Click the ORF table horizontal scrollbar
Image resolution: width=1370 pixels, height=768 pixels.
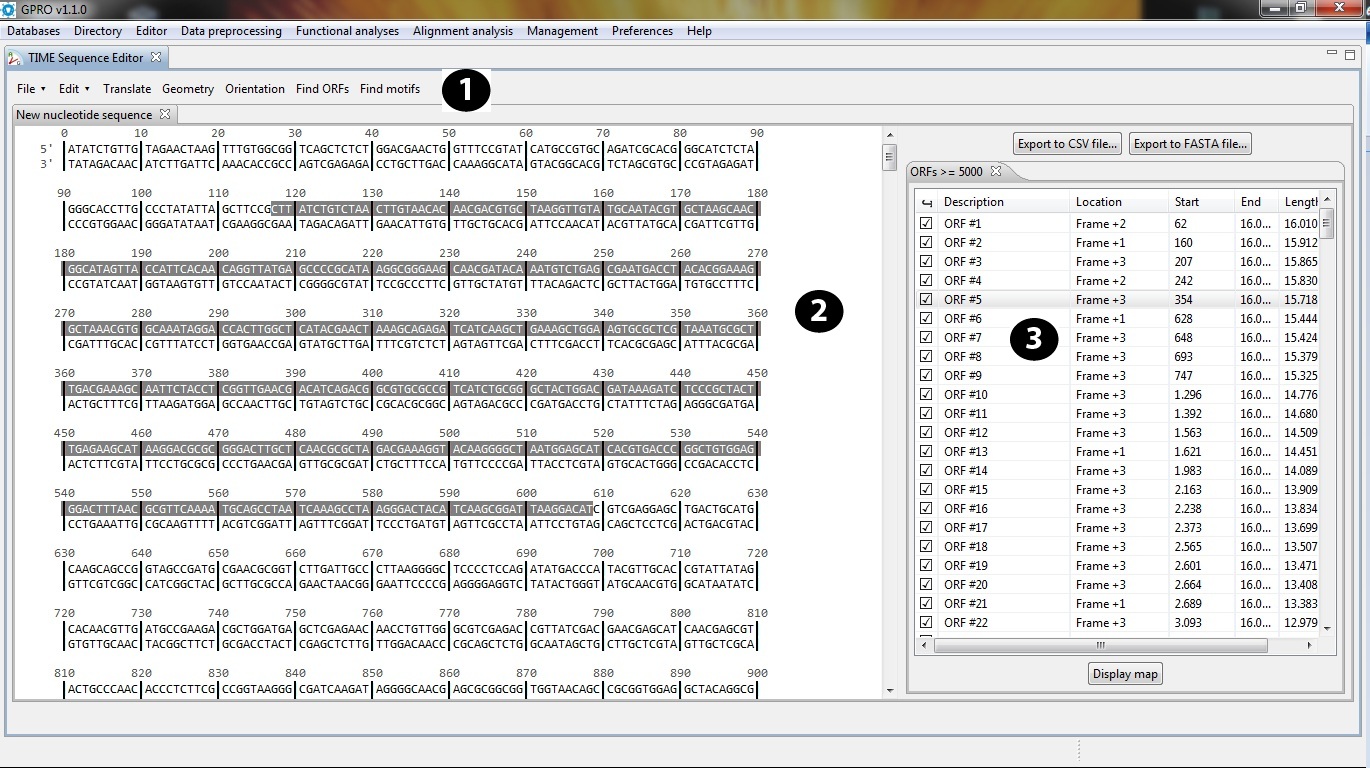(x=1100, y=646)
